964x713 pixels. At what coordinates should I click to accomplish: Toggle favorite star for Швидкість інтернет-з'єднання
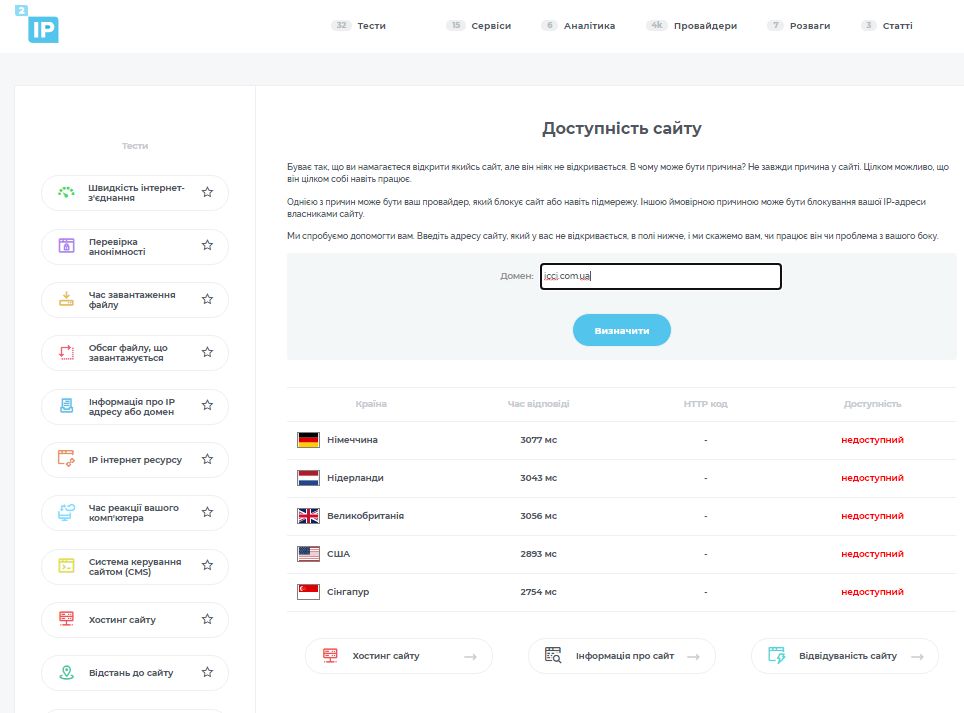coord(207,193)
